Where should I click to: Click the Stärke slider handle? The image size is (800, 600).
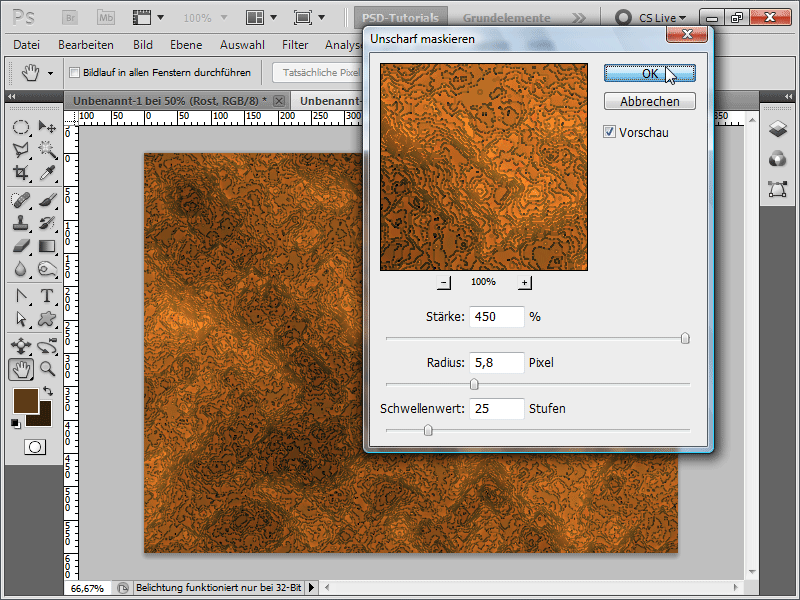(x=685, y=338)
